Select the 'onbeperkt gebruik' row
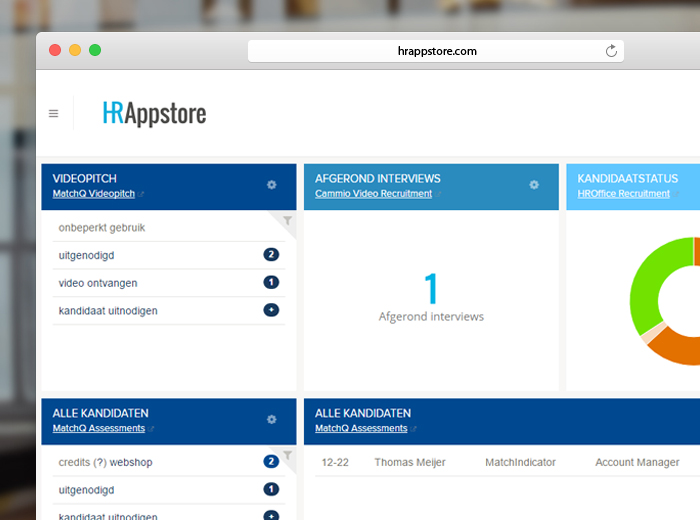This screenshot has width=700, height=520. [169, 228]
